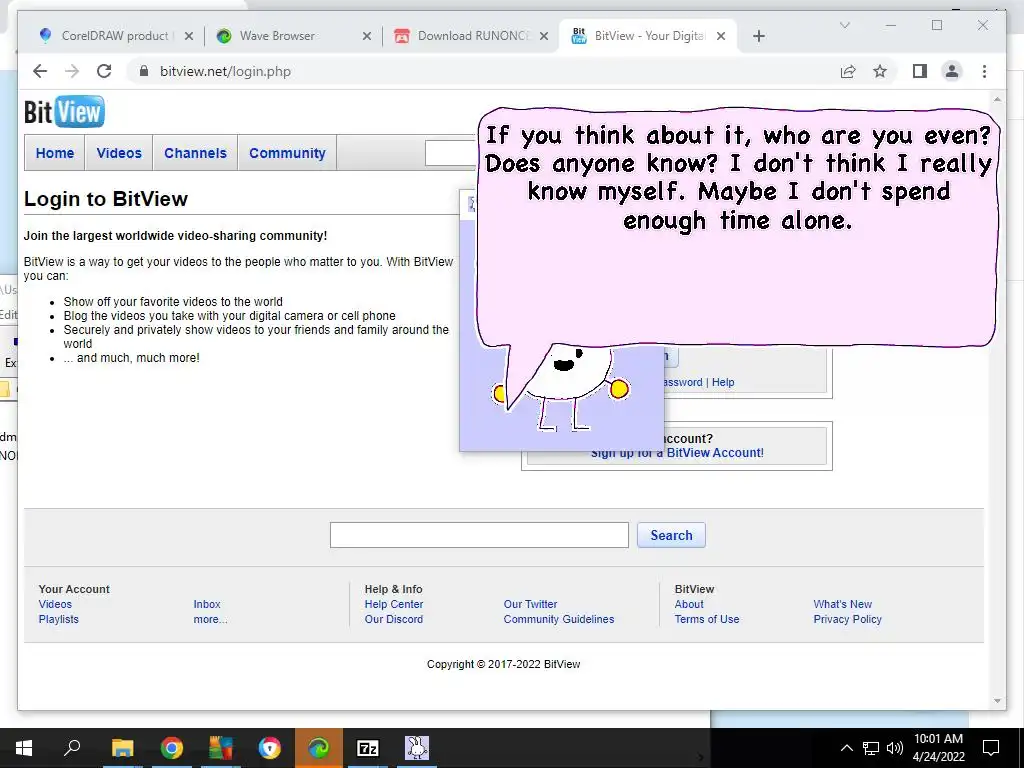The height and width of the screenshot is (768, 1024).
Task: Switch to the Wave Browser tab
Action: click(293, 36)
